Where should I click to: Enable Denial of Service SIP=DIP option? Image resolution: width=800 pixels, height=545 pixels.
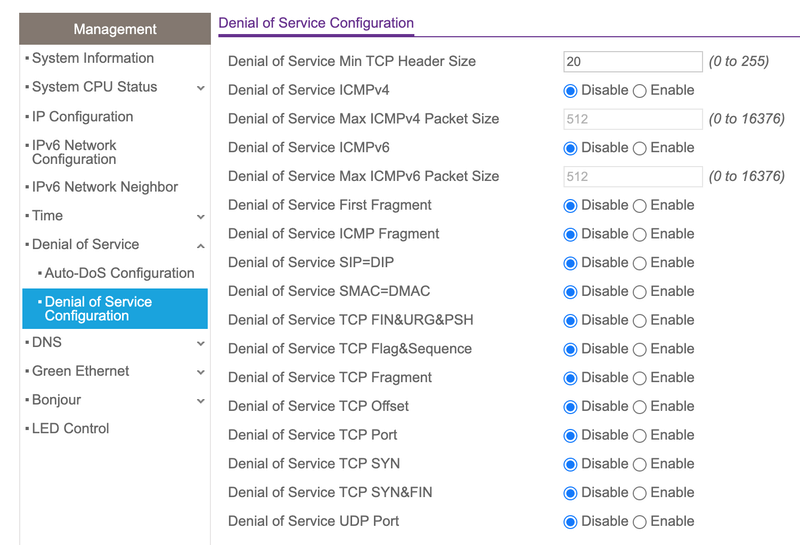(x=640, y=263)
